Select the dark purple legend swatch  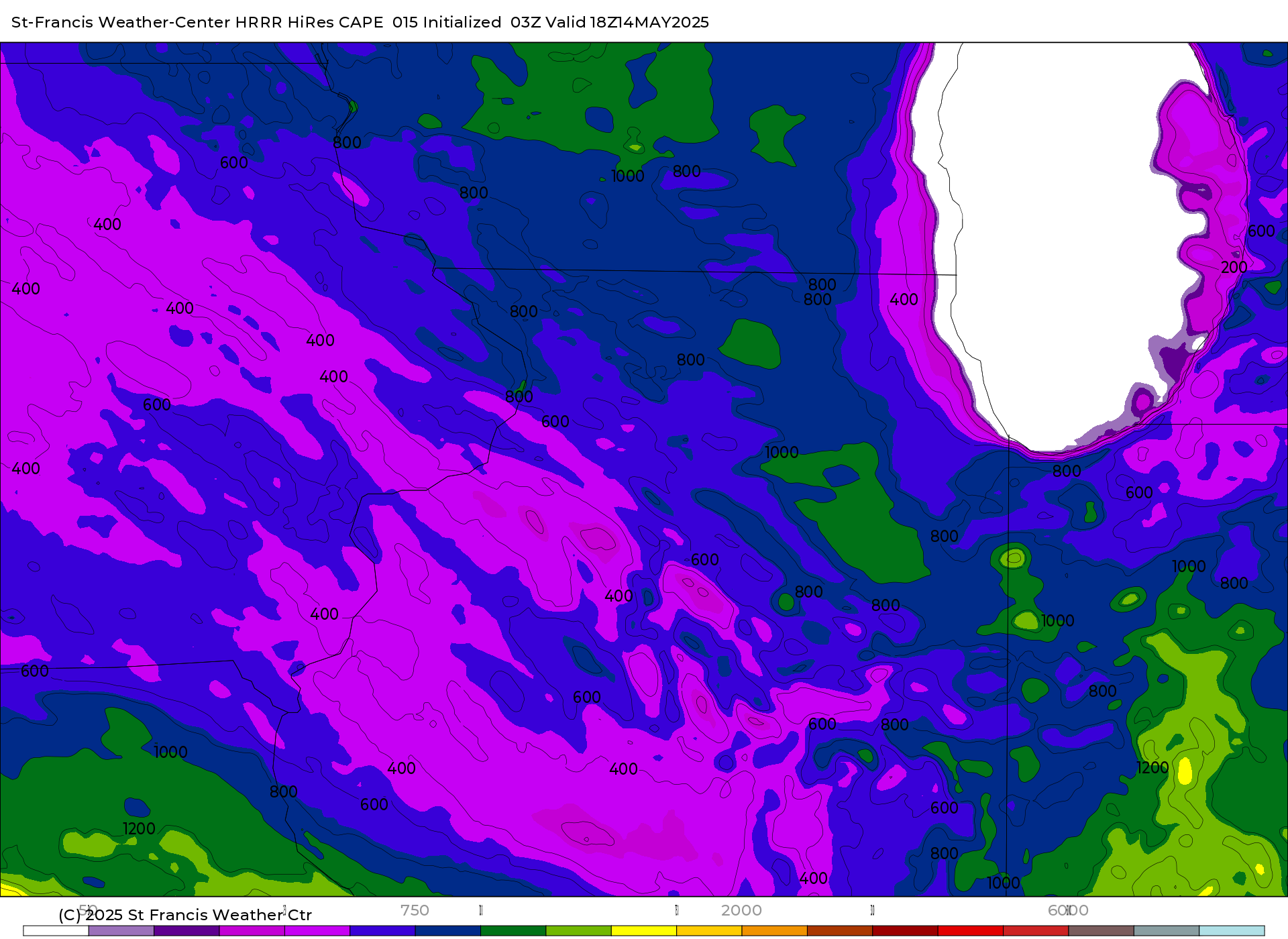click(186, 931)
